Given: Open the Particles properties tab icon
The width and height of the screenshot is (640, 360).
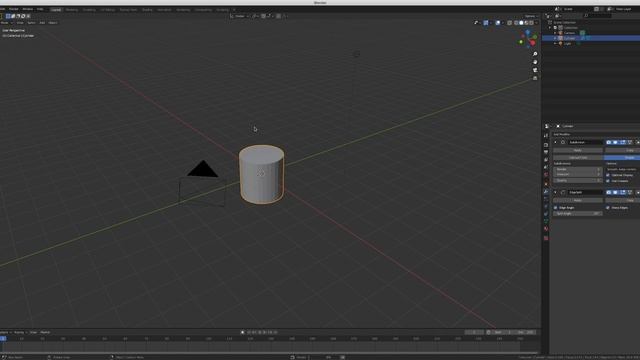Looking at the screenshot, I should click(x=546, y=199).
